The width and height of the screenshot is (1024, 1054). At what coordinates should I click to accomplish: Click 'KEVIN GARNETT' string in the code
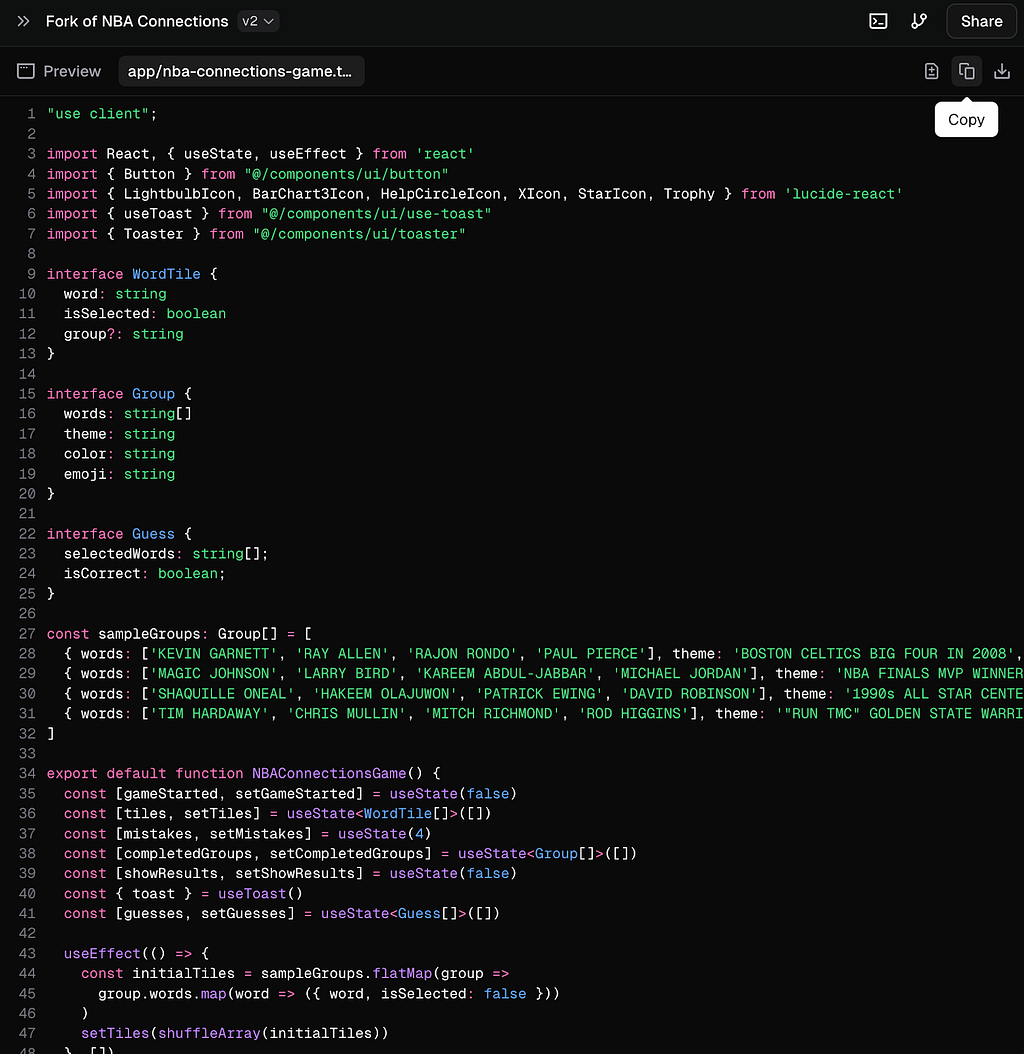point(213,653)
